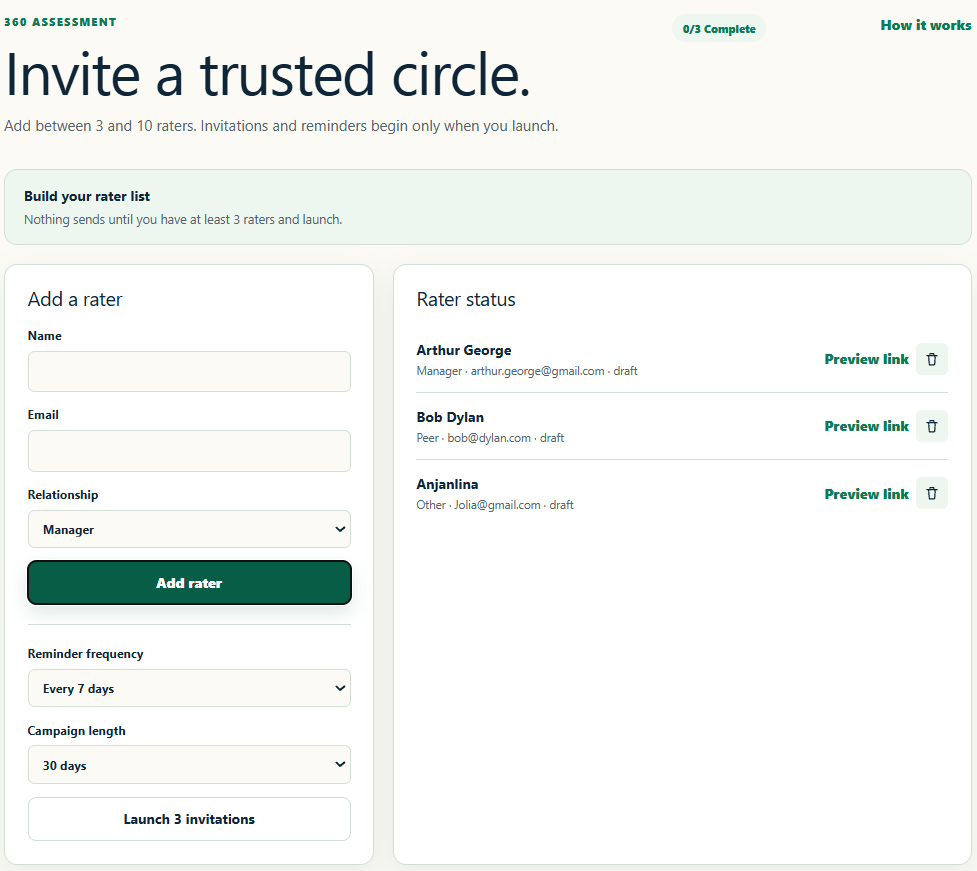977x871 pixels.
Task: Click the Arthur George rater name
Action: 464,350
